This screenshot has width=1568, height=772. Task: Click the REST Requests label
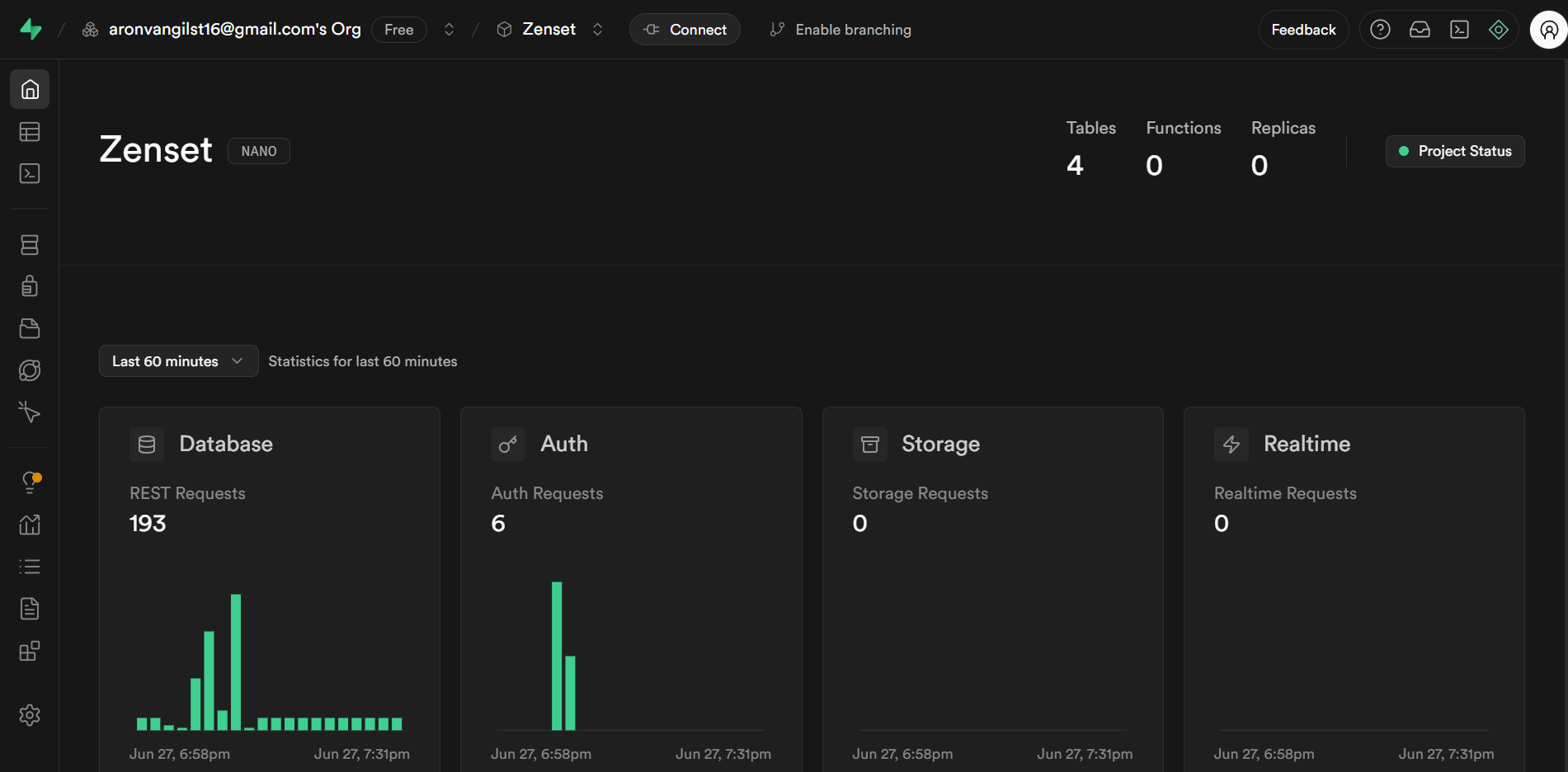click(x=187, y=493)
